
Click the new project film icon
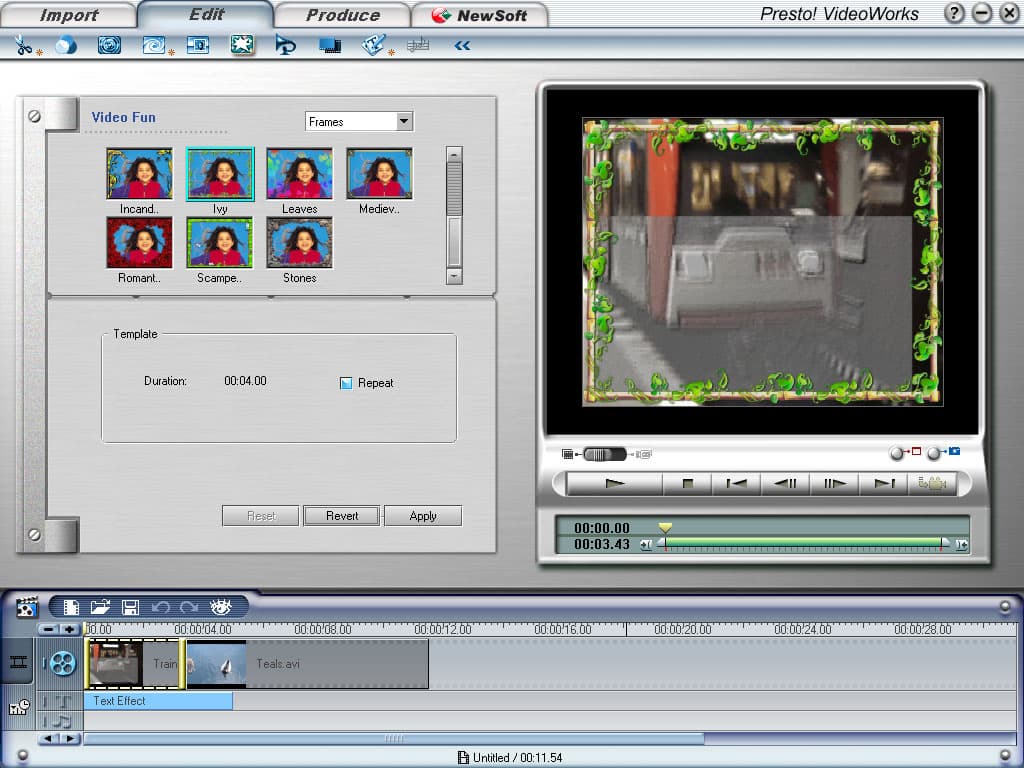tap(71, 607)
